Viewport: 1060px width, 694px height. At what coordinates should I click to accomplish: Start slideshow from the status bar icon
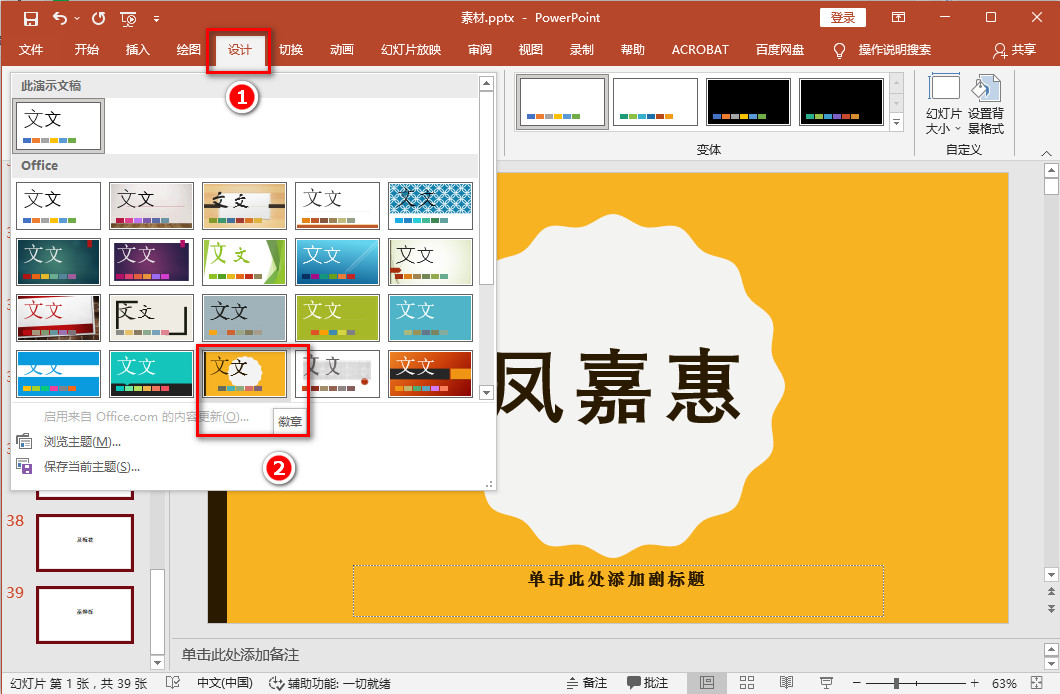825,682
